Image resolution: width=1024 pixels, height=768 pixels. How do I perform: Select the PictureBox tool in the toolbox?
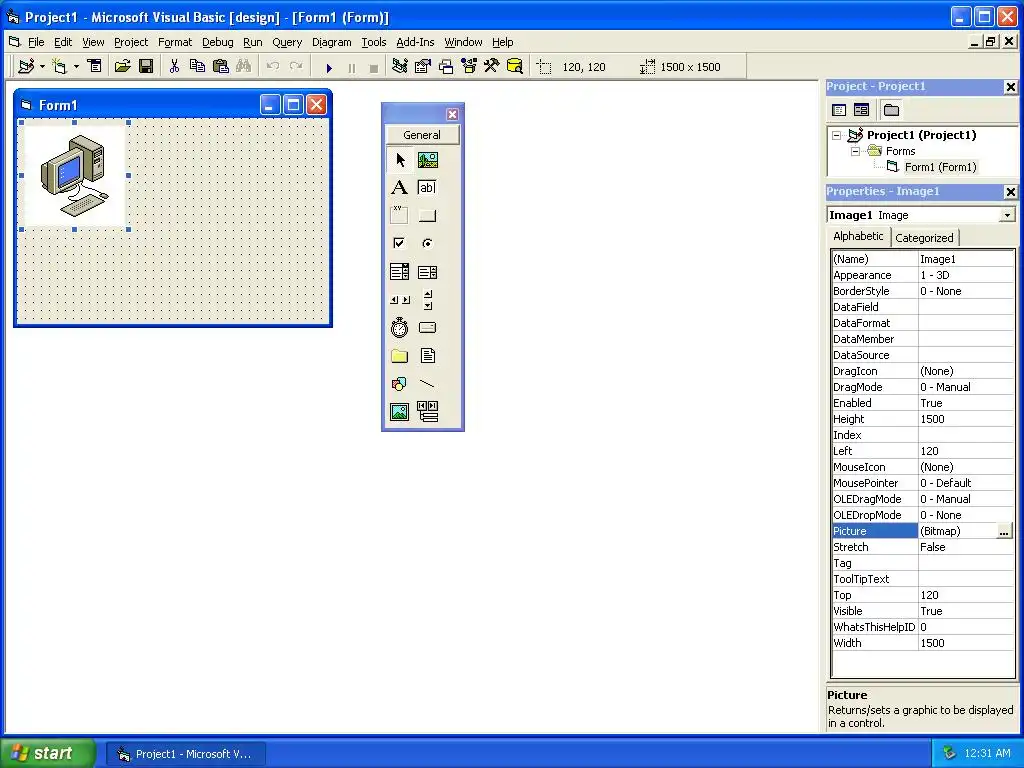click(x=428, y=160)
